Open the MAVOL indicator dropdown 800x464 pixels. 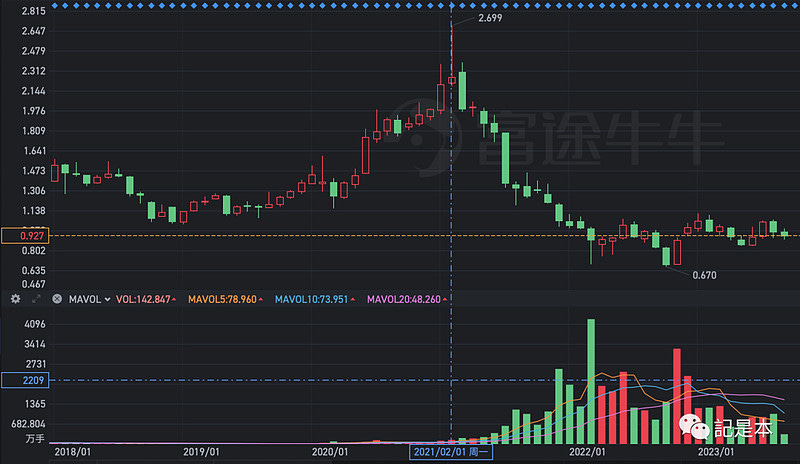pyautogui.click(x=89, y=300)
